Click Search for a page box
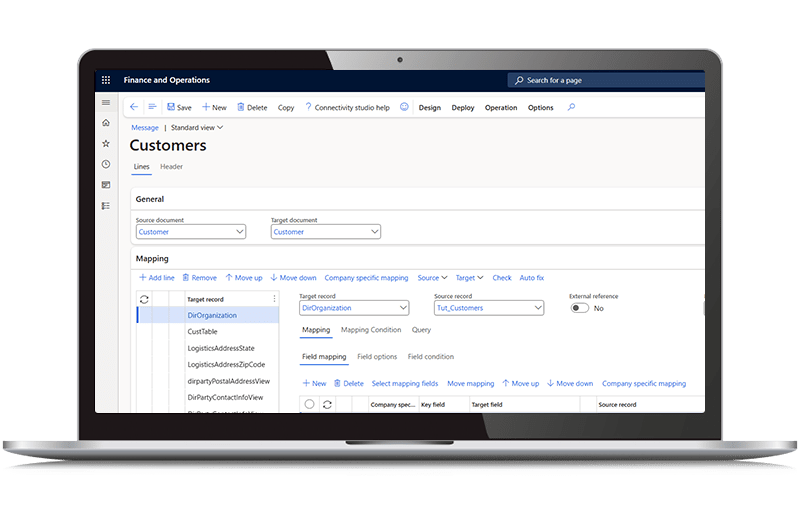 tap(606, 80)
